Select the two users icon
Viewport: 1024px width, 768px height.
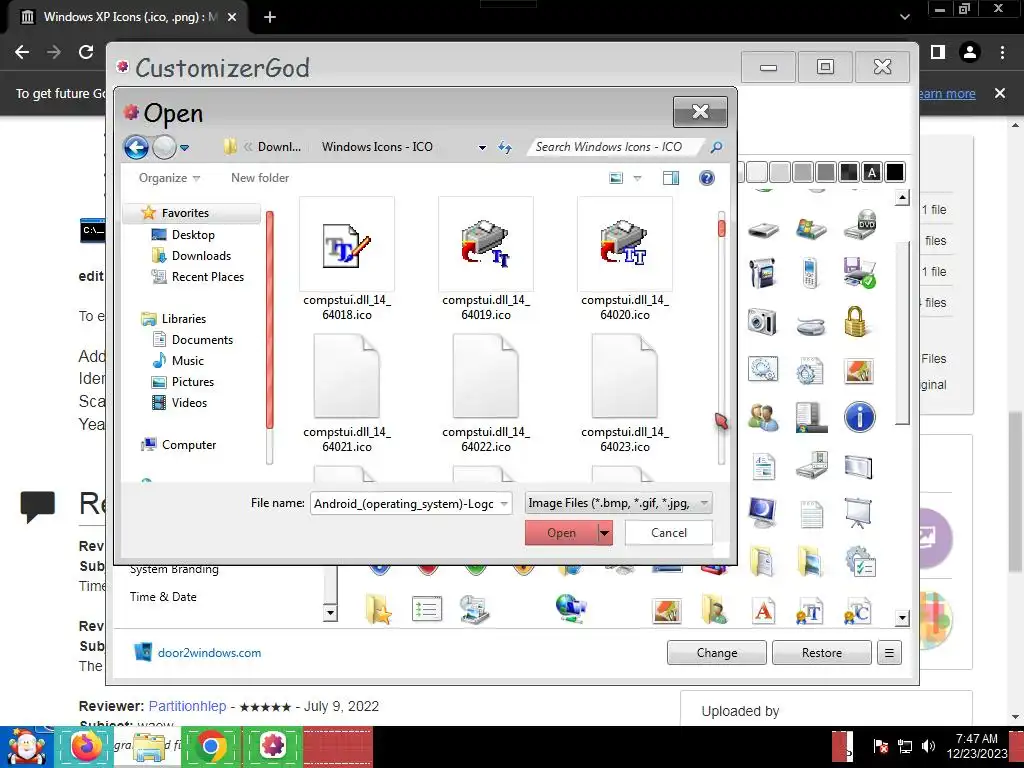762,417
